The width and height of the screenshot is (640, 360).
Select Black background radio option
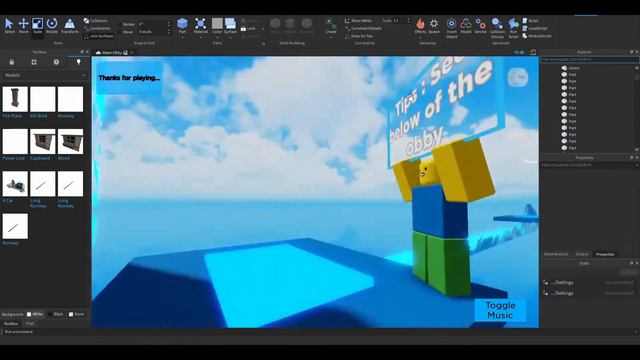pos(56,314)
